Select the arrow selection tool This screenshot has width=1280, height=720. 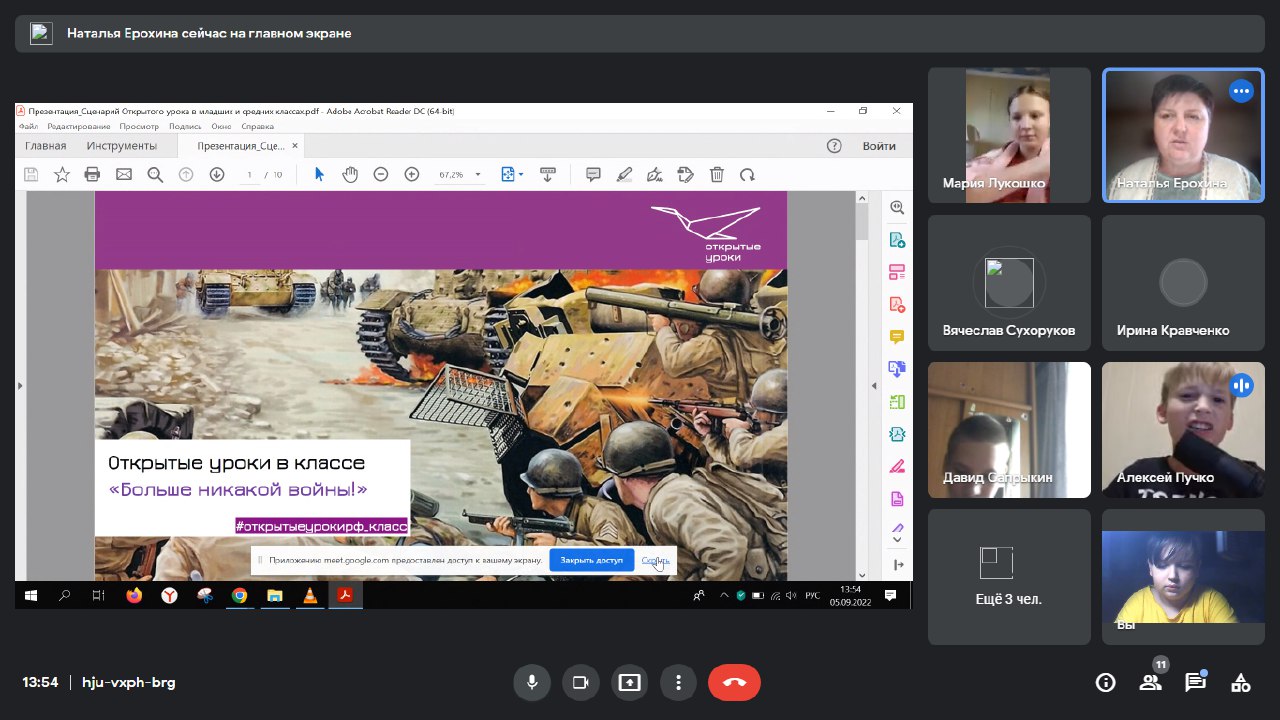pos(319,174)
